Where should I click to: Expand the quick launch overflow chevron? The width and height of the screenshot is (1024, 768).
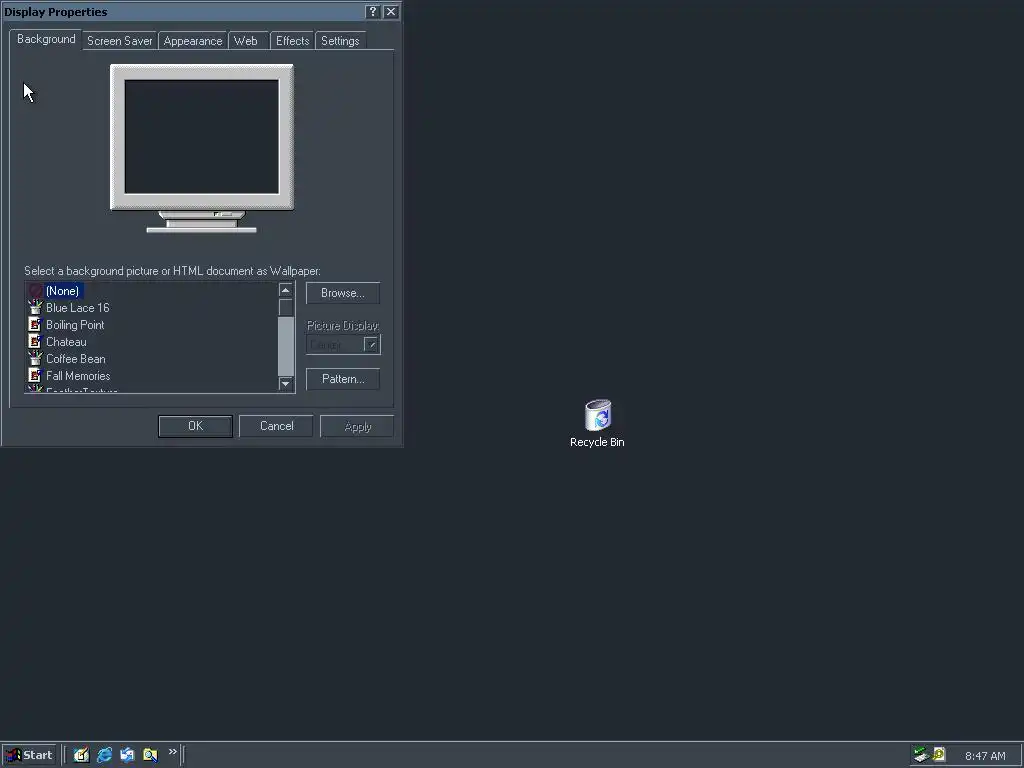pos(172,752)
